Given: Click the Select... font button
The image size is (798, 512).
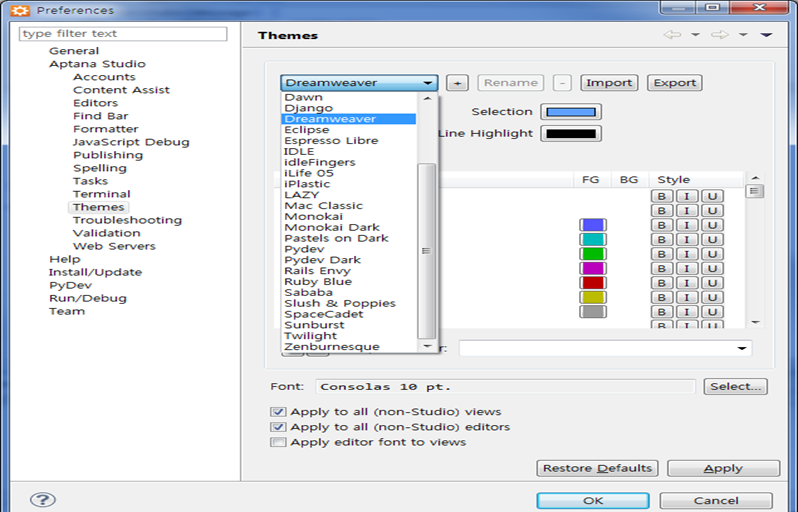Looking at the screenshot, I should (736, 387).
